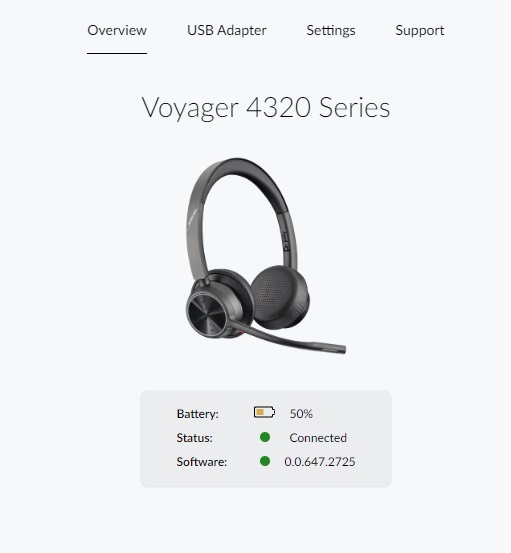Select software version 0.0.647.2725
Screen dimensions: 511x553
tap(320, 462)
